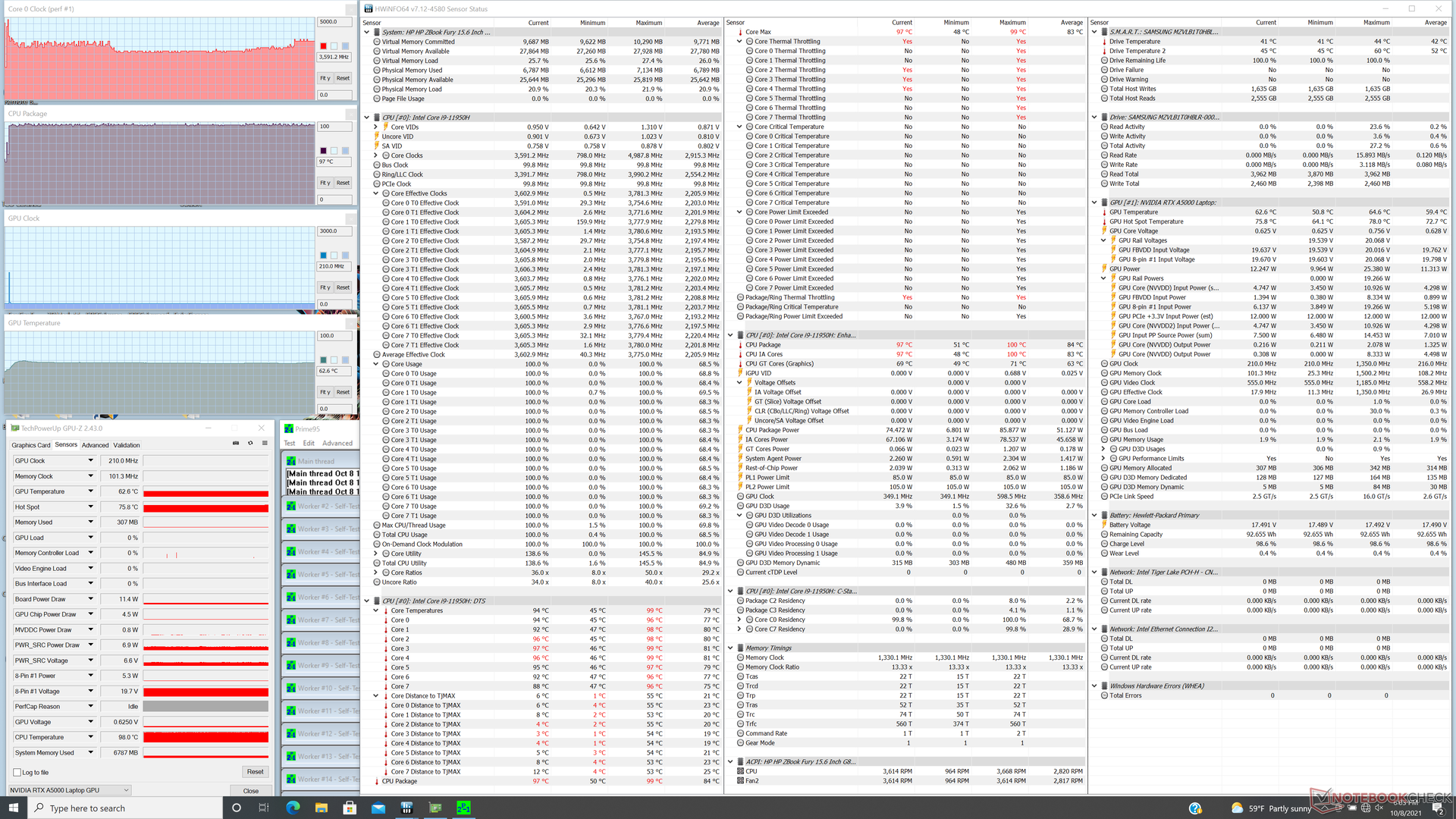Click Task View taskbar icon

(264, 808)
